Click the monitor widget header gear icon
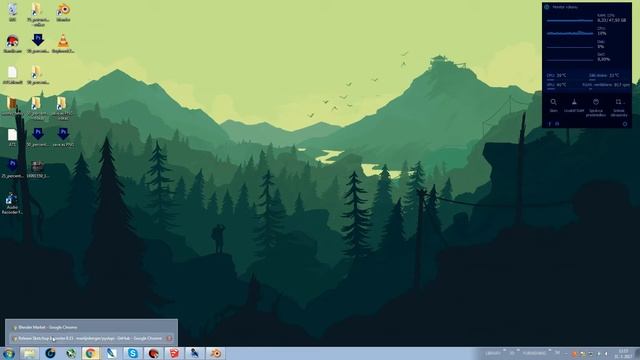This screenshot has height=360, width=640. pyautogui.click(x=547, y=7)
